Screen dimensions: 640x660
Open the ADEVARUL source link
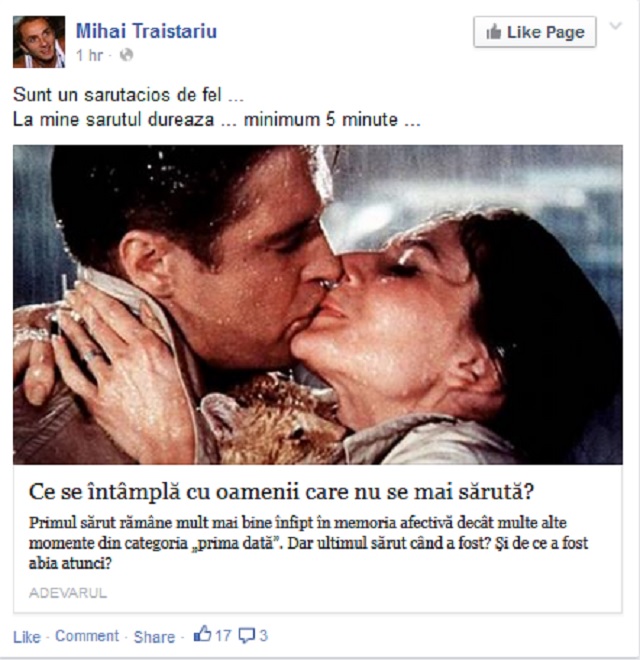(68, 593)
